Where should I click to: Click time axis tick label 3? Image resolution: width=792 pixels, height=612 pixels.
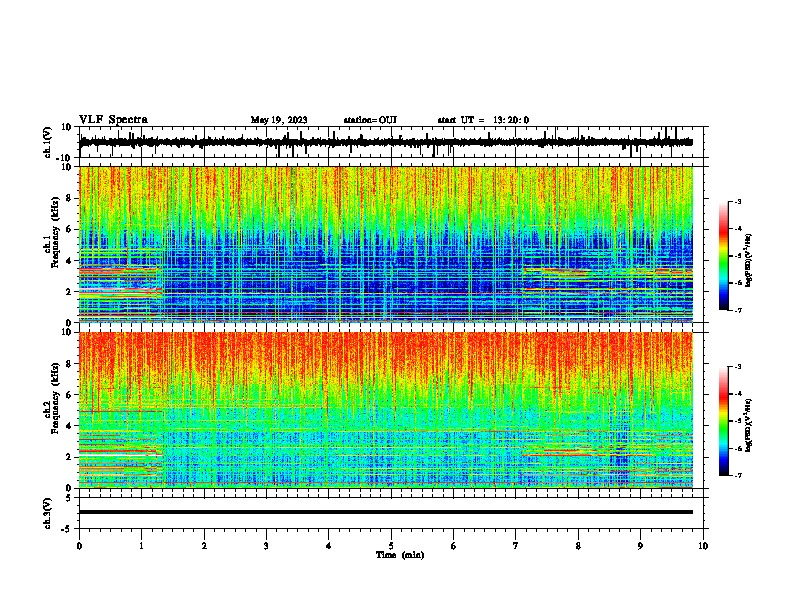click(x=266, y=546)
